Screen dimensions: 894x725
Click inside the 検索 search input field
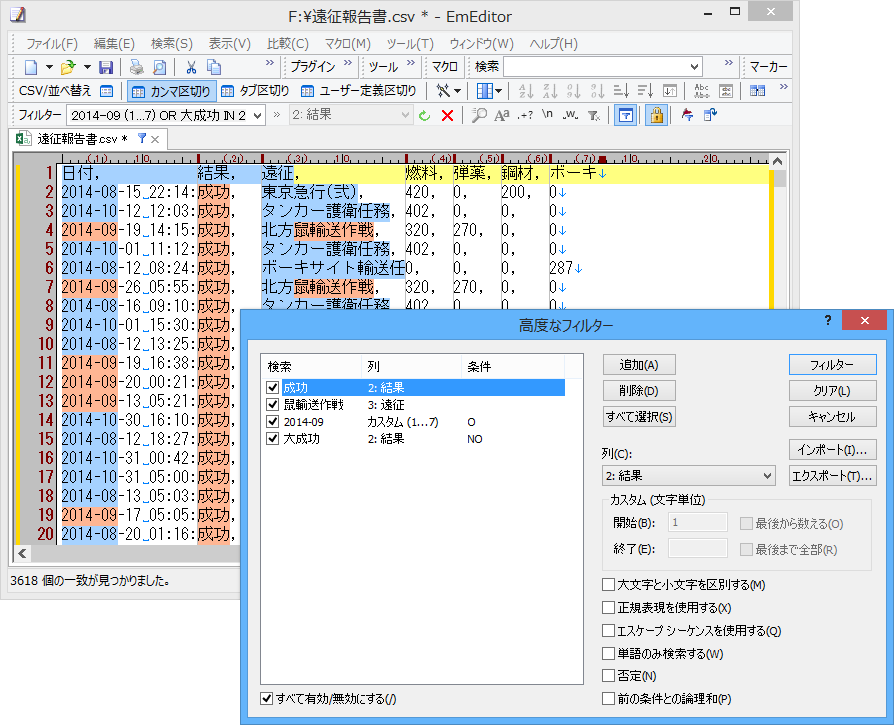pyautogui.click(x=596, y=67)
